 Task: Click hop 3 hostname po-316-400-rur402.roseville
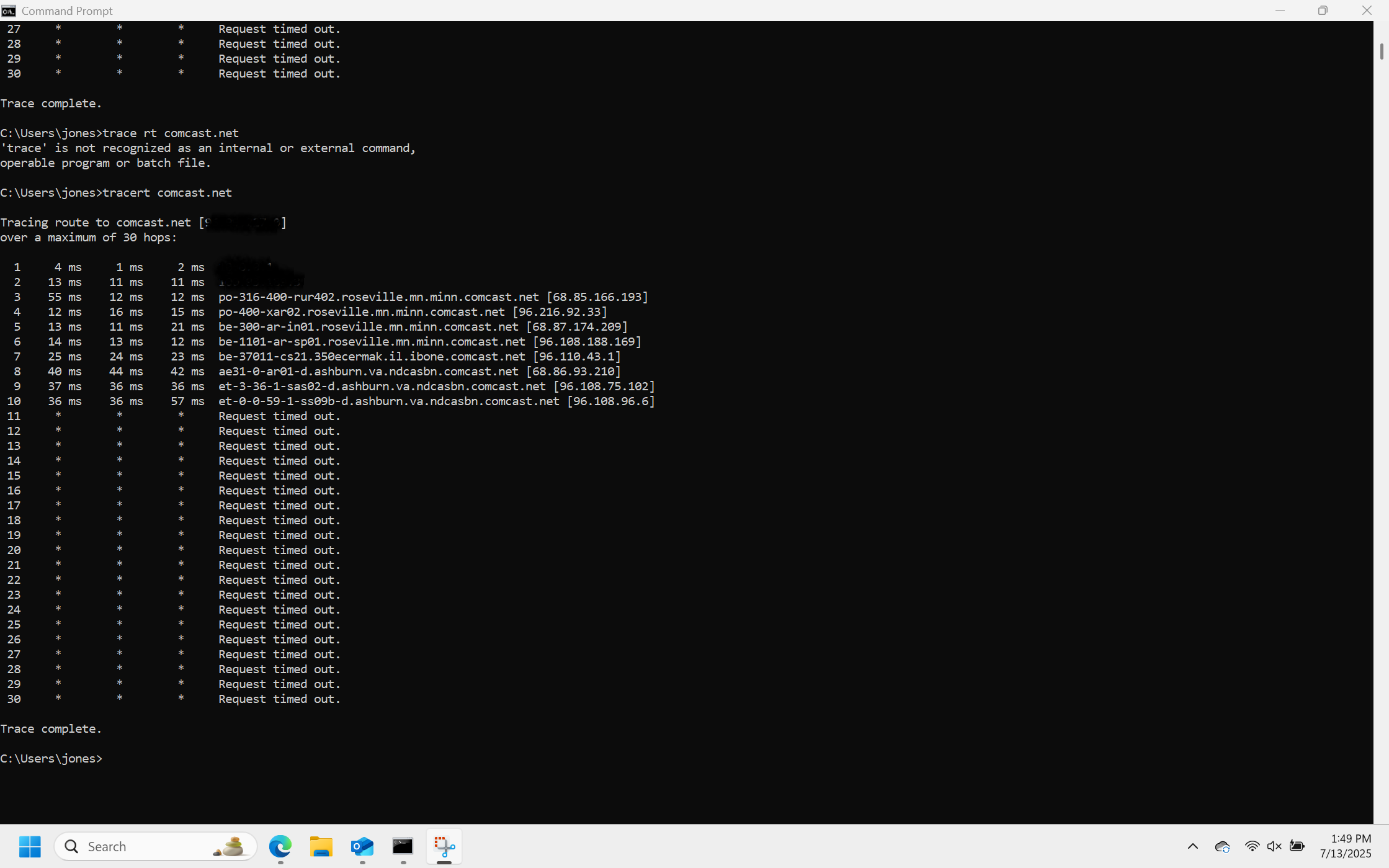coord(378,297)
